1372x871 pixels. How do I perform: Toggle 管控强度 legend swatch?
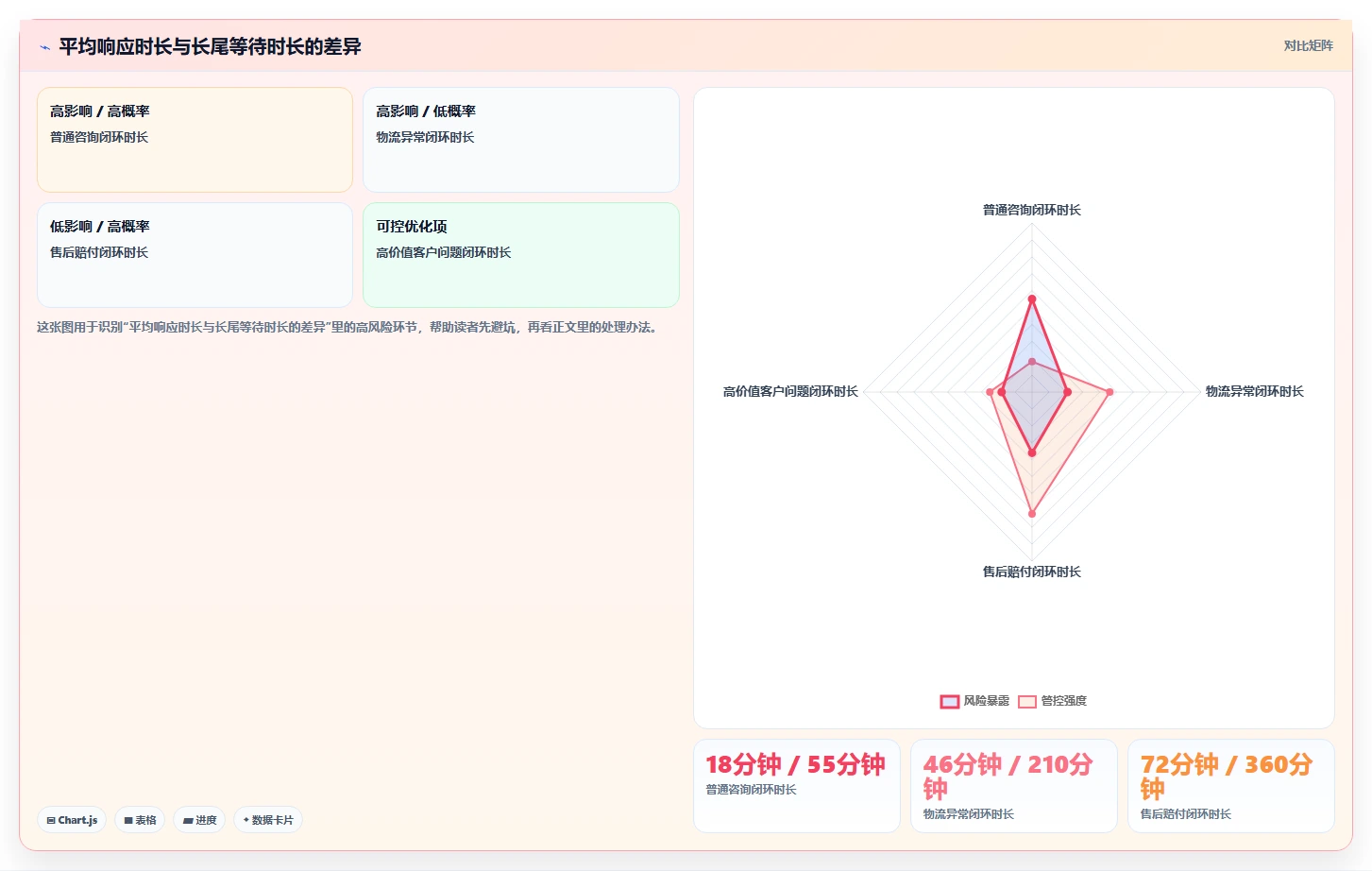(1027, 701)
